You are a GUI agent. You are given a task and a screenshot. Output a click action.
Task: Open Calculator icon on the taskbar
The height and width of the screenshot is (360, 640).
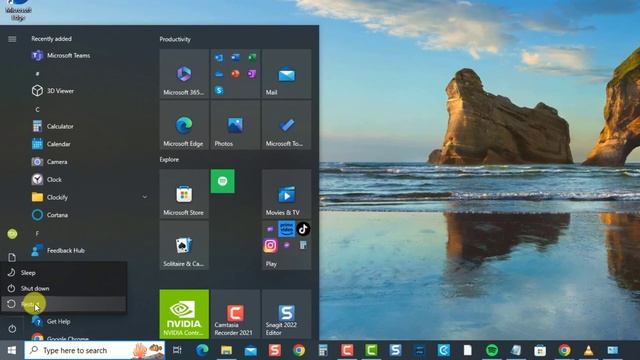pyautogui.click(x=323, y=350)
